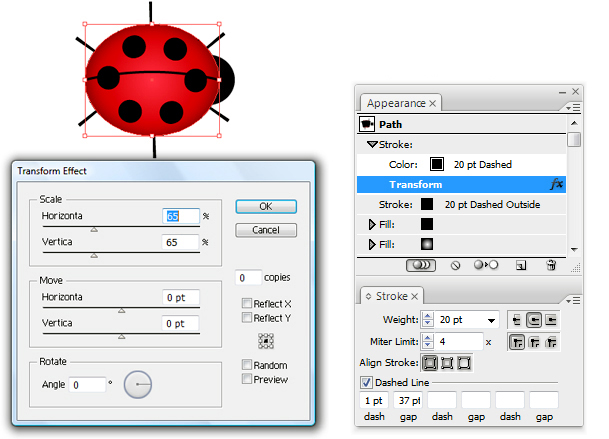
Task: Open the Appearance panel flyout menu
Action: pos(573,108)
